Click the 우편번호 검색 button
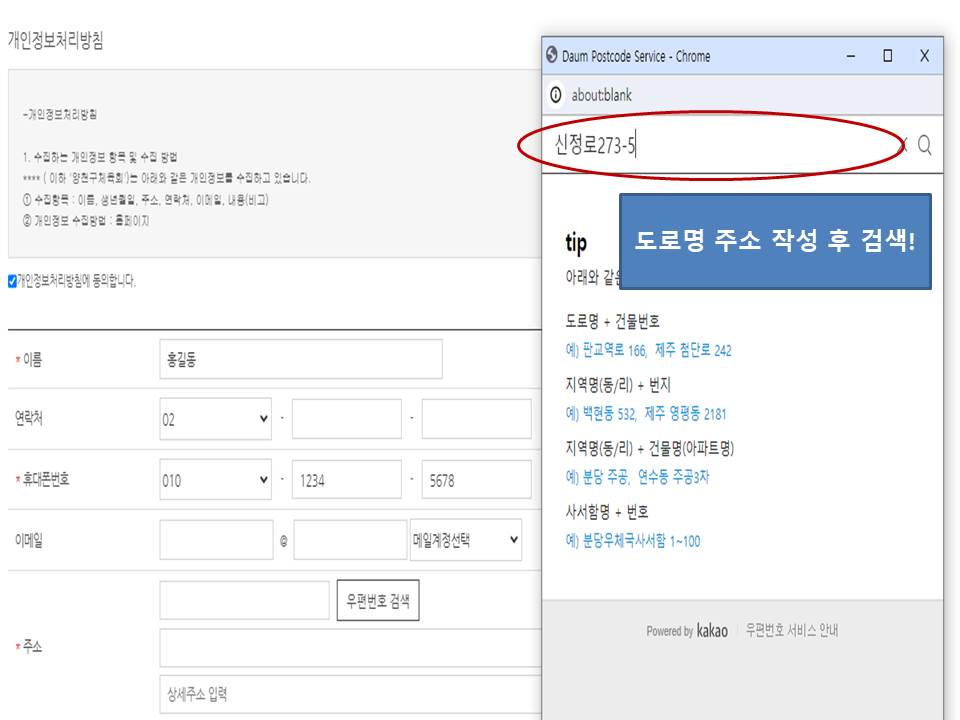 pos(378,600)
